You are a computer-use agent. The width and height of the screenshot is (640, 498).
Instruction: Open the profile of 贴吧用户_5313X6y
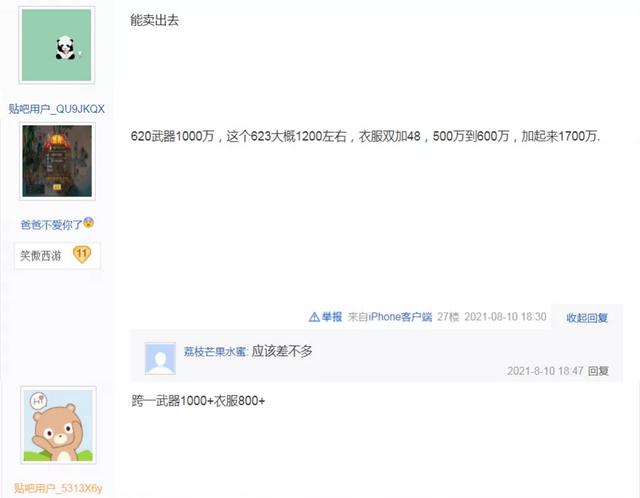pos(58,488)
